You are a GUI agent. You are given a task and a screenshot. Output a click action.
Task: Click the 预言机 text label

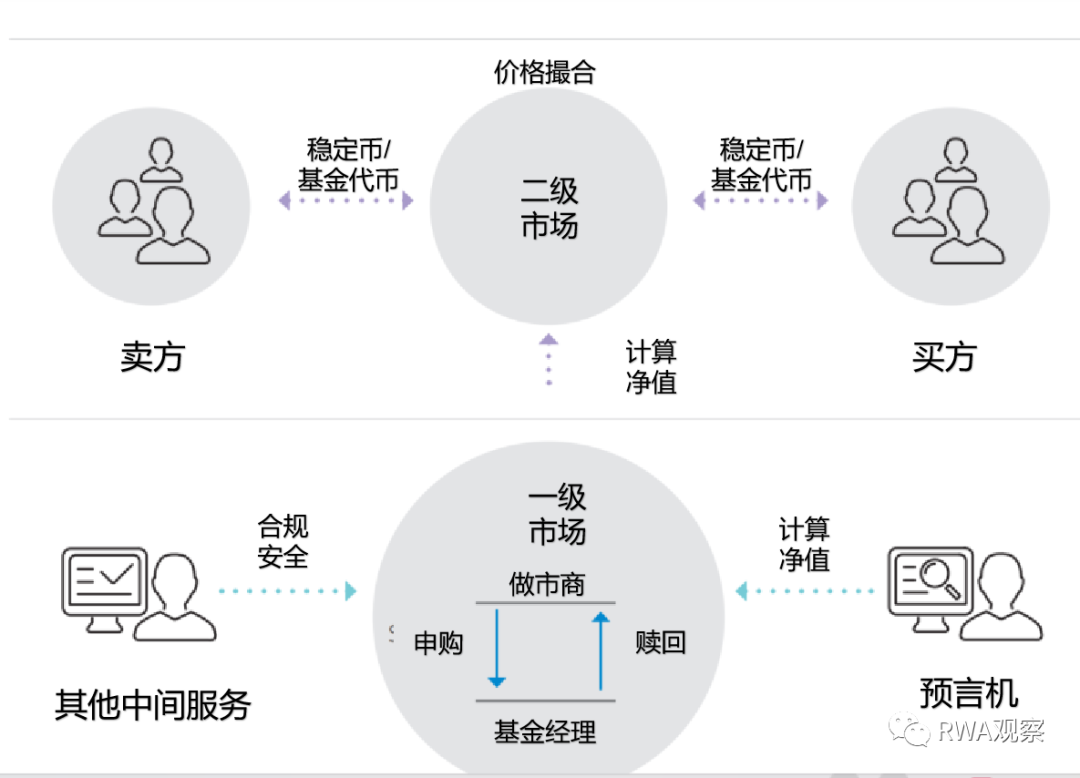(968, 690)
